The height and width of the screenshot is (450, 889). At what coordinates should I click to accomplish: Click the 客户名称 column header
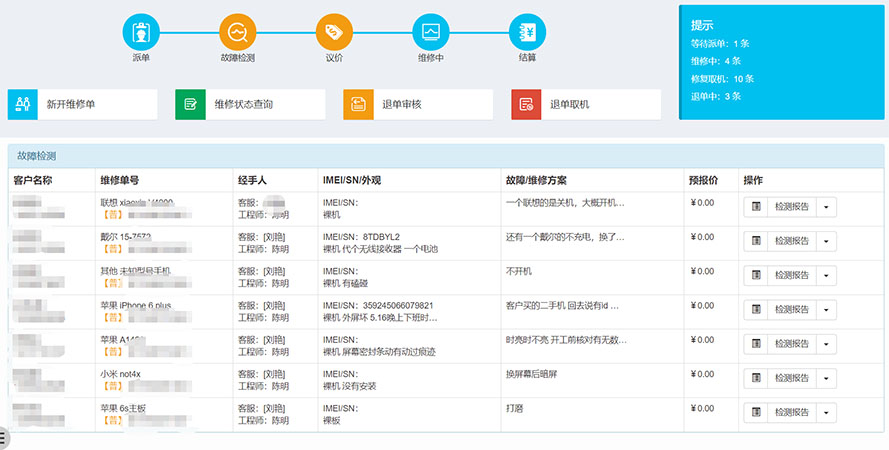point(33,180)
